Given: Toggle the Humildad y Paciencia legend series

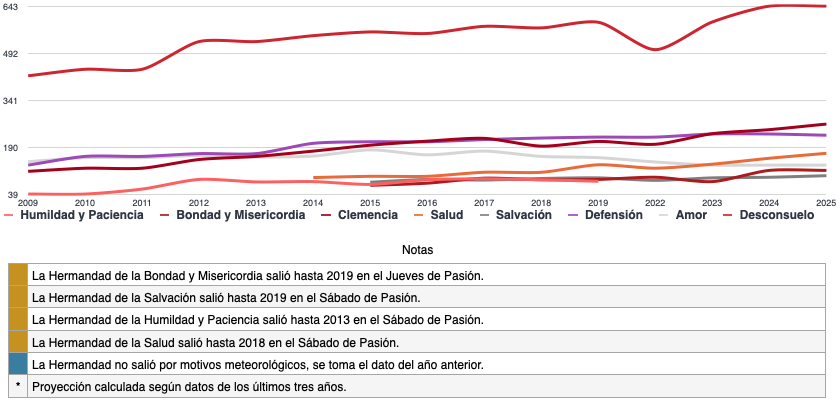Looking at the screenshot, I should coord(81,215).
